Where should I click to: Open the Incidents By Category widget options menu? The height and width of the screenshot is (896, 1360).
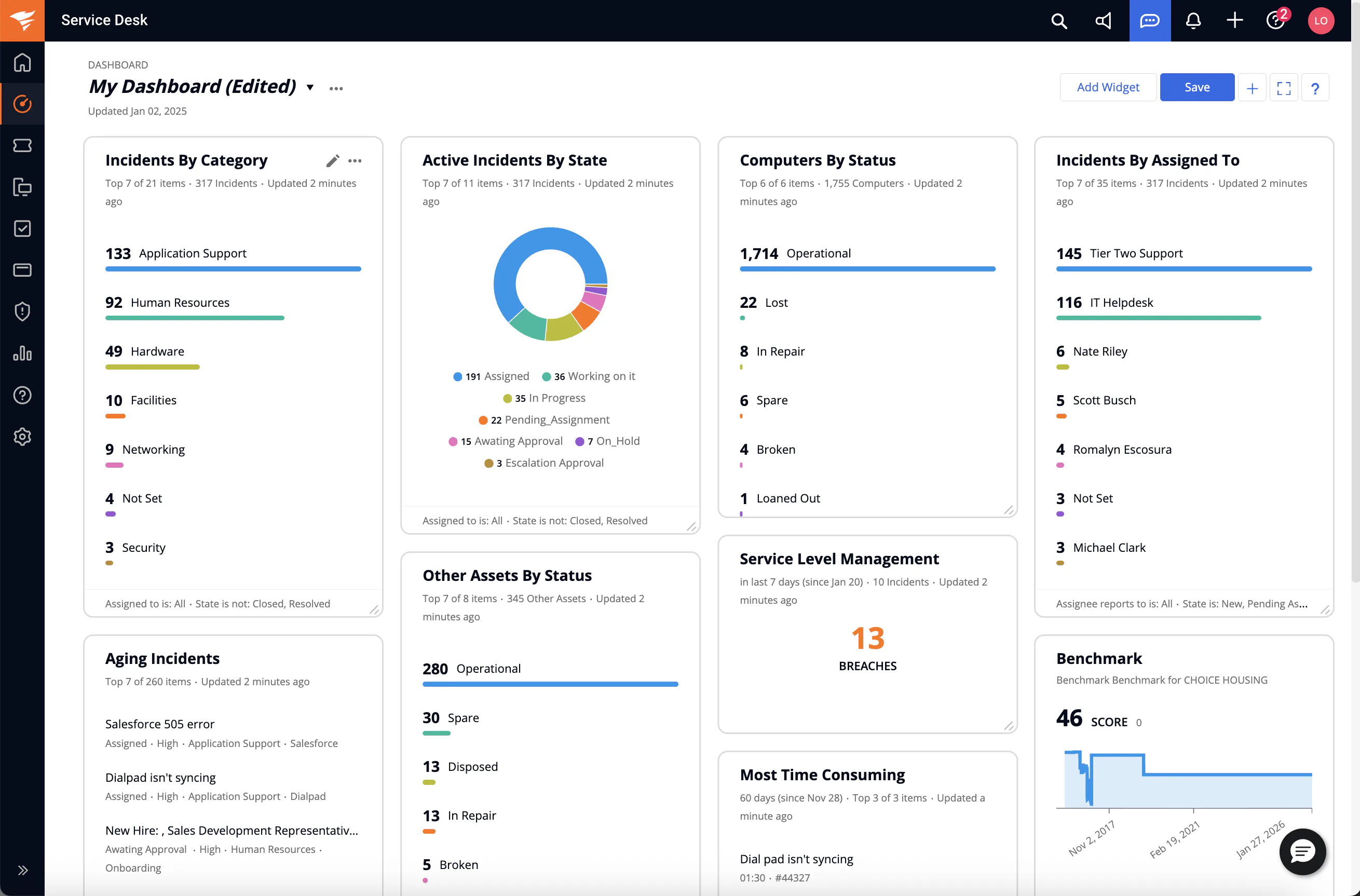tap(356, 160)
